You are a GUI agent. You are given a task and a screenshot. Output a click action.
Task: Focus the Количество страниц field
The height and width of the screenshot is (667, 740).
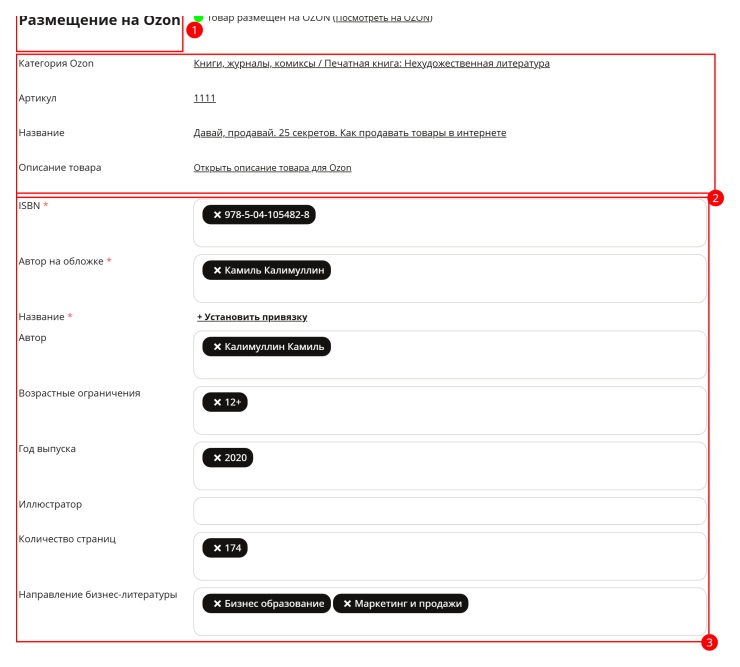pos(450,556)
